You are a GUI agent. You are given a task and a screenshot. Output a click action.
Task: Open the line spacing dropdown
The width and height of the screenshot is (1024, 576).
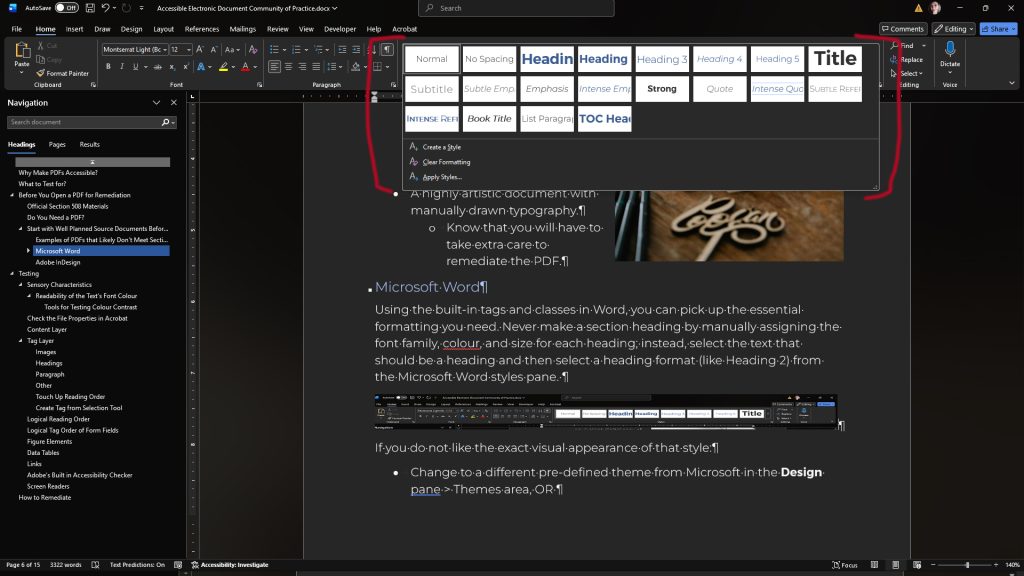[x=334, y=67]
